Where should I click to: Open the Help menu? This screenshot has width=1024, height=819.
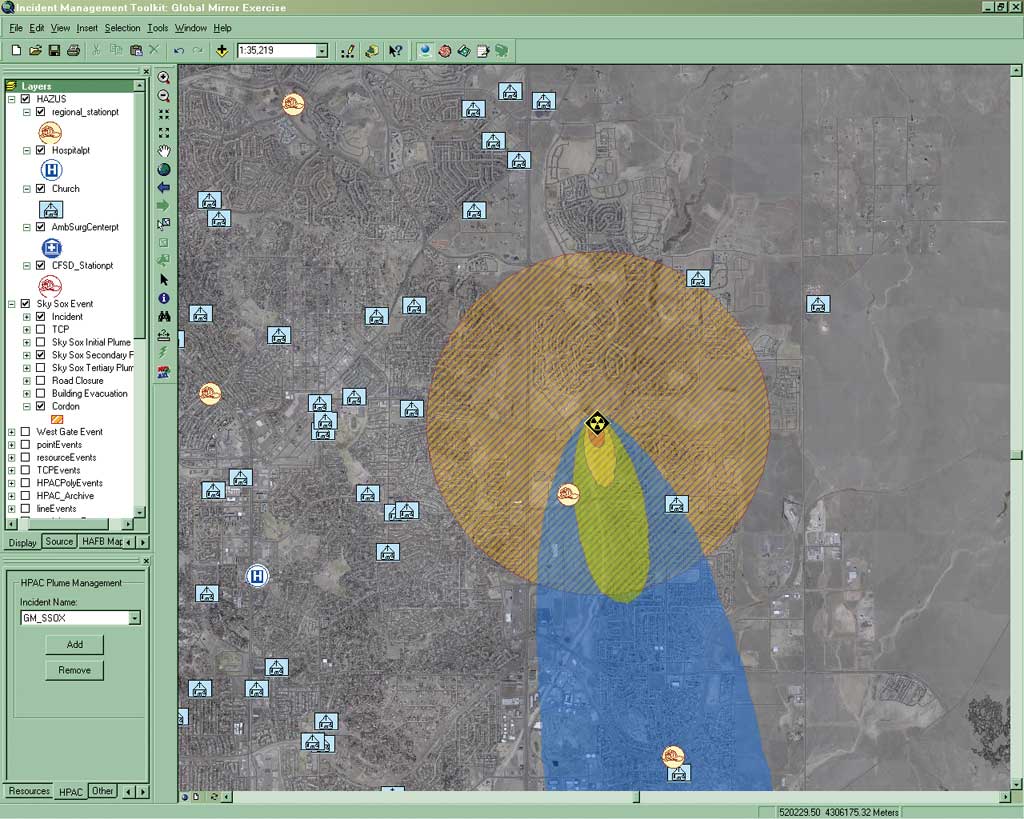(222, 28)
